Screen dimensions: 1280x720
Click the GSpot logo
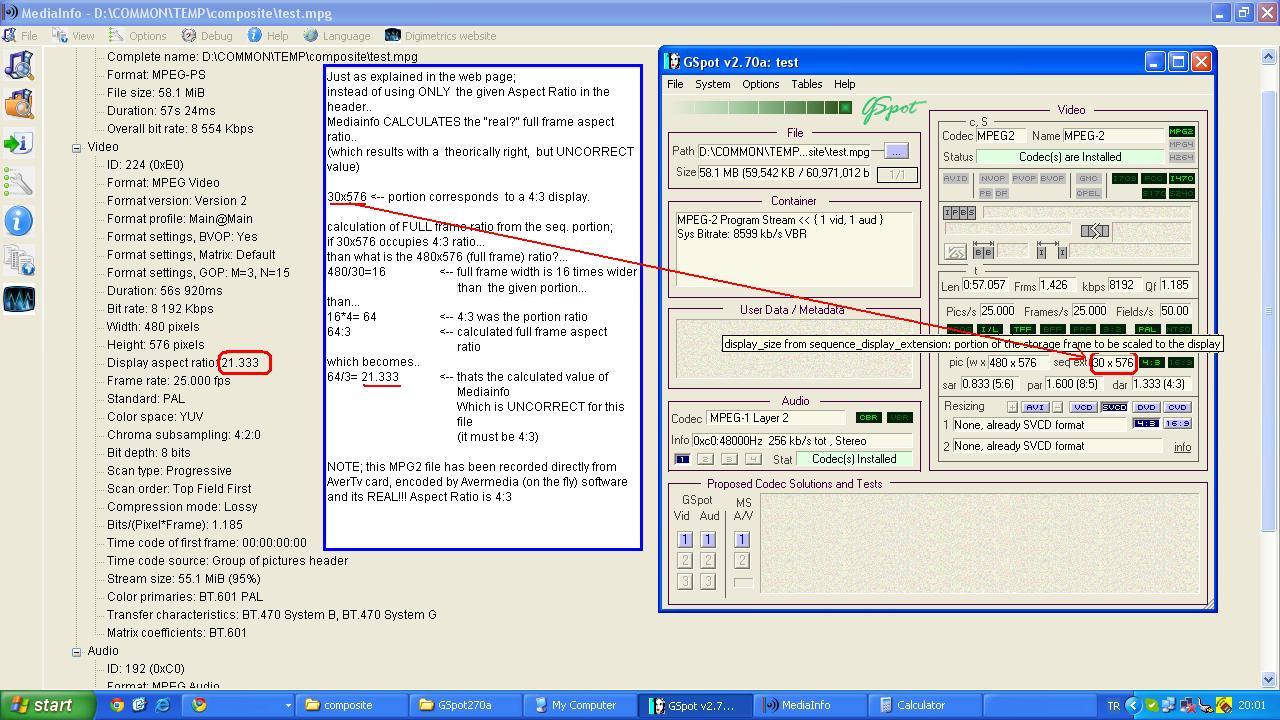(893, 109)
